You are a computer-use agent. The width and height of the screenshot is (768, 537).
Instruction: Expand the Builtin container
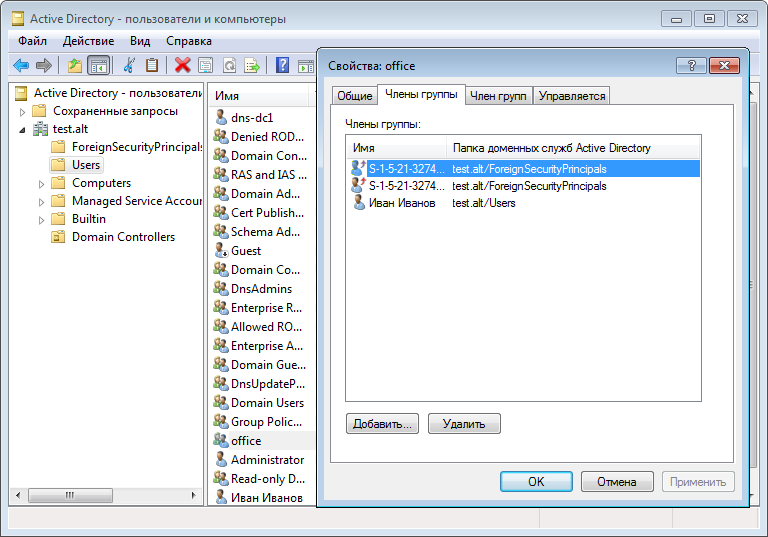pos(41,220)
